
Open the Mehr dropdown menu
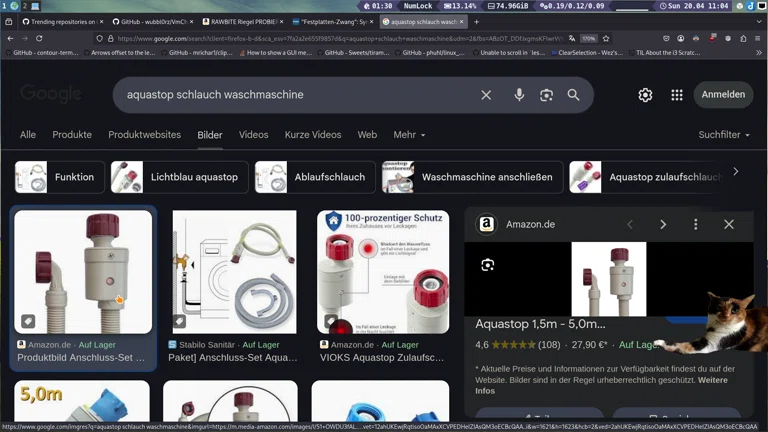[409, 135]
